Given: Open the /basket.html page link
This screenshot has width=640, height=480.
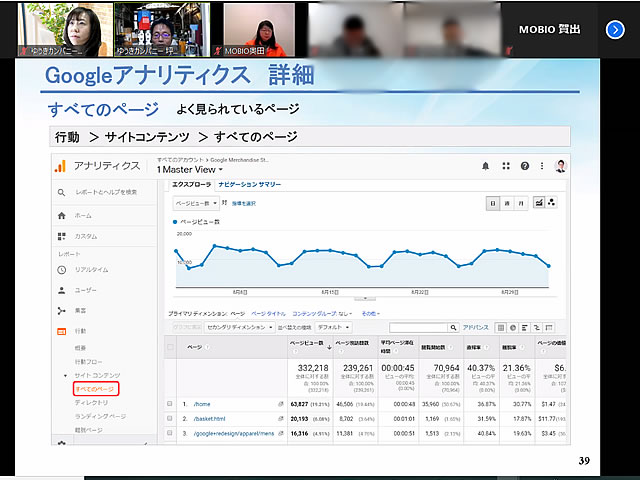Looking at the screenshot, I should 209,419.
